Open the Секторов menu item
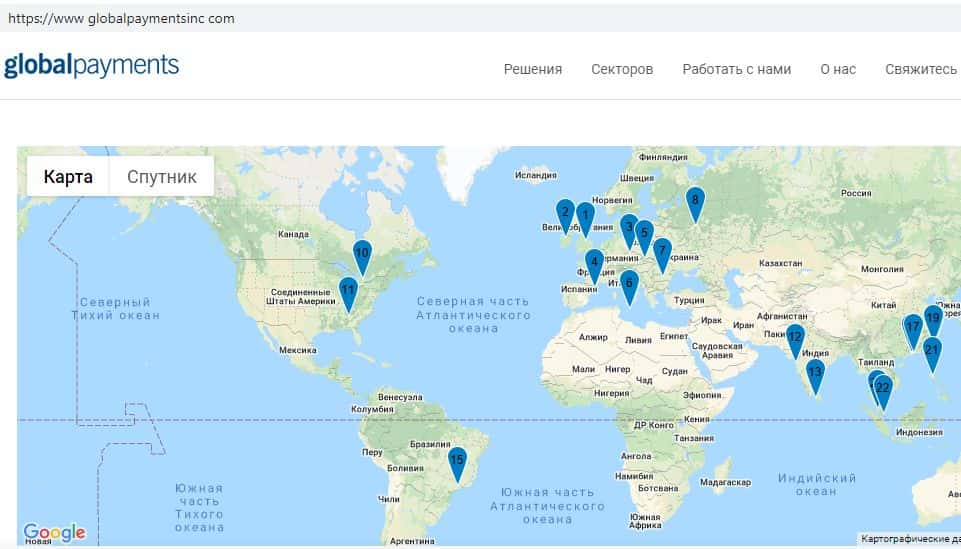This screenshot has width=961, height=549. (x=621, y=69)
